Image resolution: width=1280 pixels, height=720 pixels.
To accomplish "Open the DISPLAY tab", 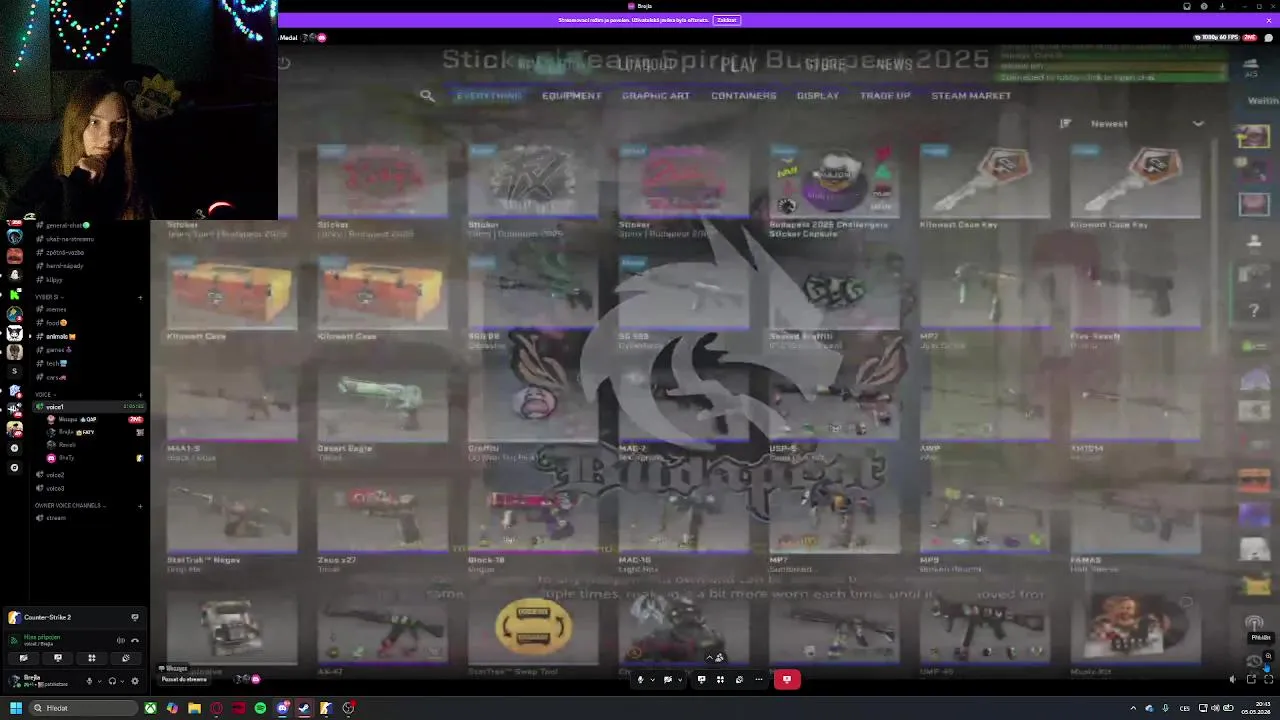I will [817, 96].
